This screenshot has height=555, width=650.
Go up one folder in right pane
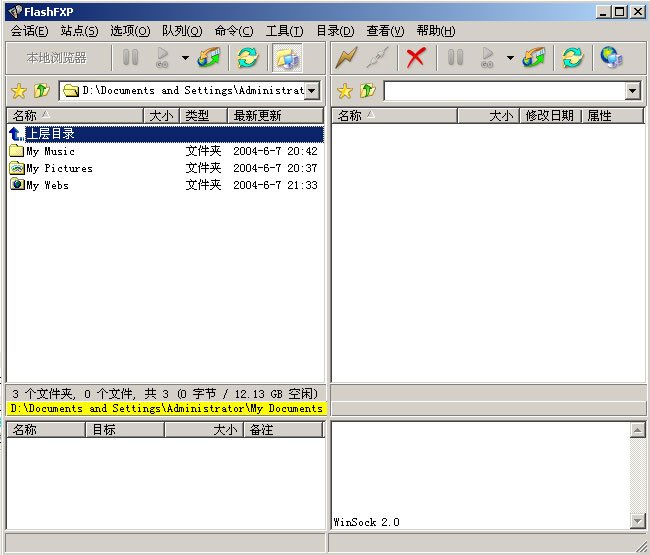point(368,90)
